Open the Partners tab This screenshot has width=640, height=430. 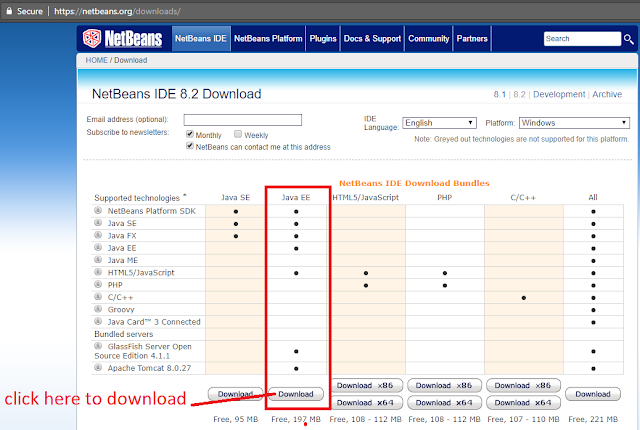tap(472, 39)
